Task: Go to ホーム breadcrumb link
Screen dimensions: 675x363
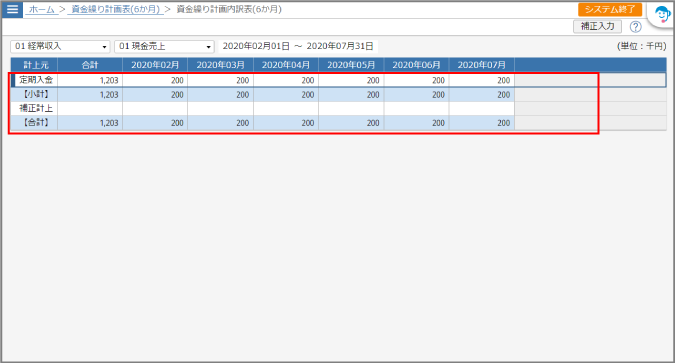Action: 42,9
